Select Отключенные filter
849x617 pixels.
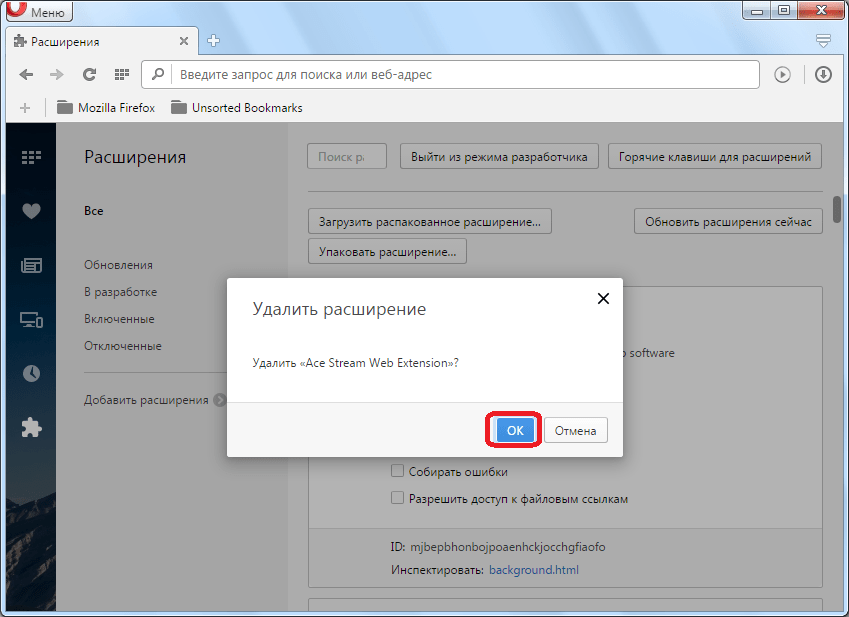123,346
